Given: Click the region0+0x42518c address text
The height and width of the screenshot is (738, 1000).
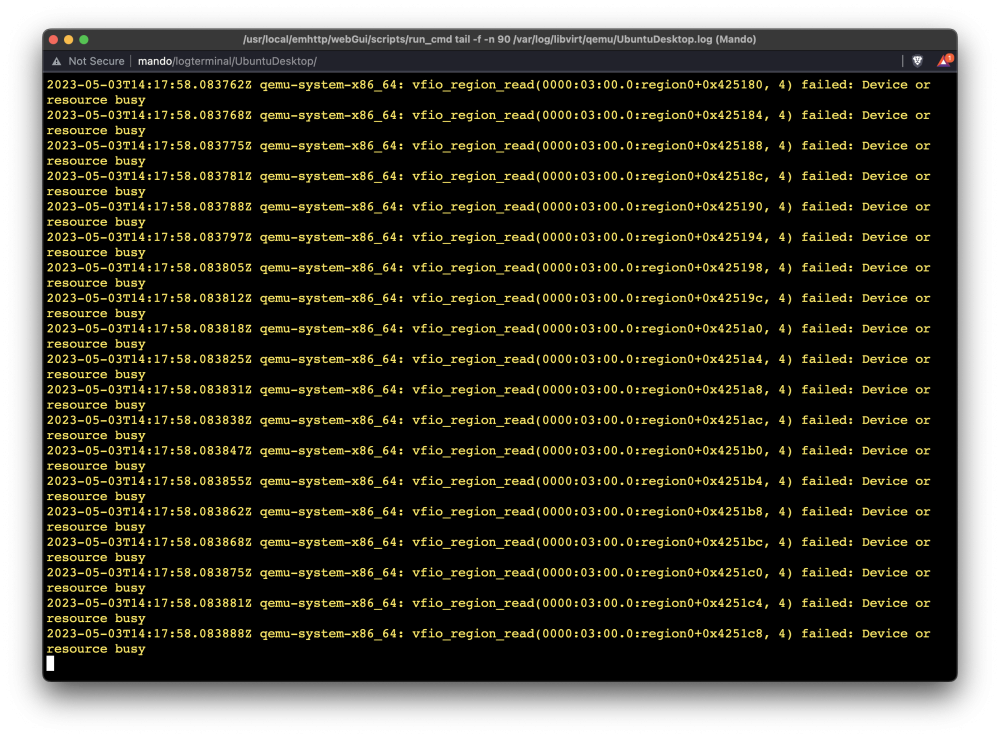Looking at the screenshot, I should coord(702,177).
